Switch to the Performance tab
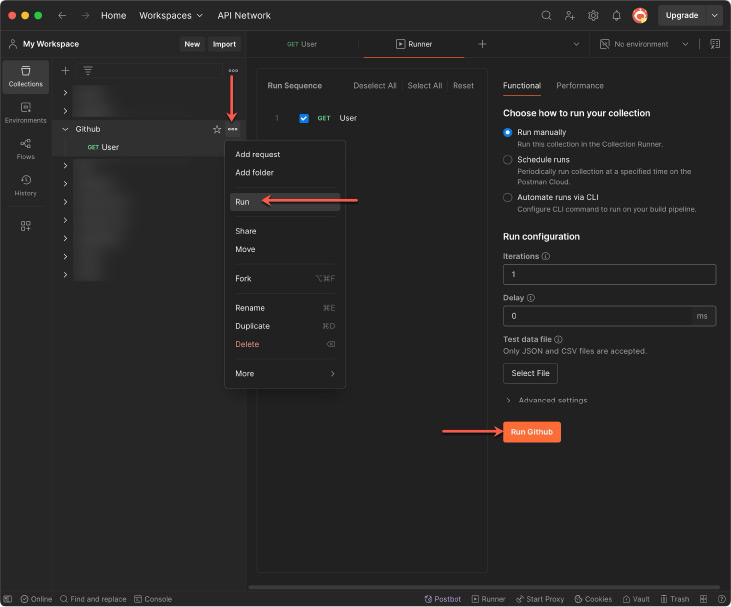The width and height of the screenshot is (731, 607). pos(579,85)
